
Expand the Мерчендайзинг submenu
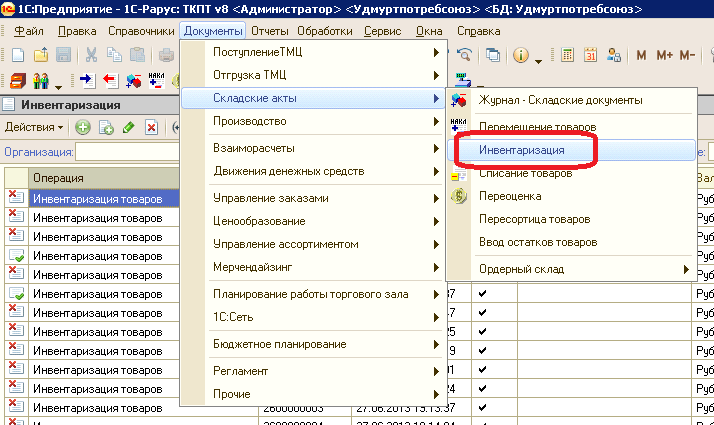pos(313,267)
